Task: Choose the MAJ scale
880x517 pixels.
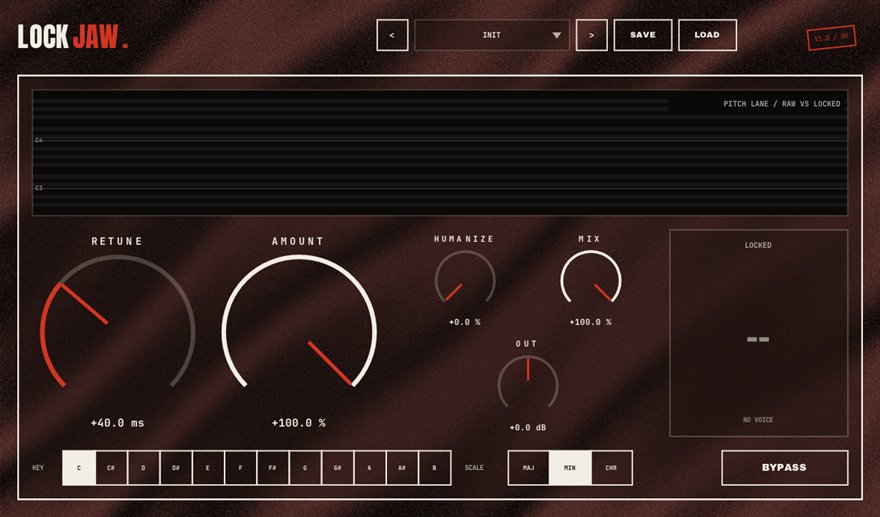Action: (x=529, y=468)
